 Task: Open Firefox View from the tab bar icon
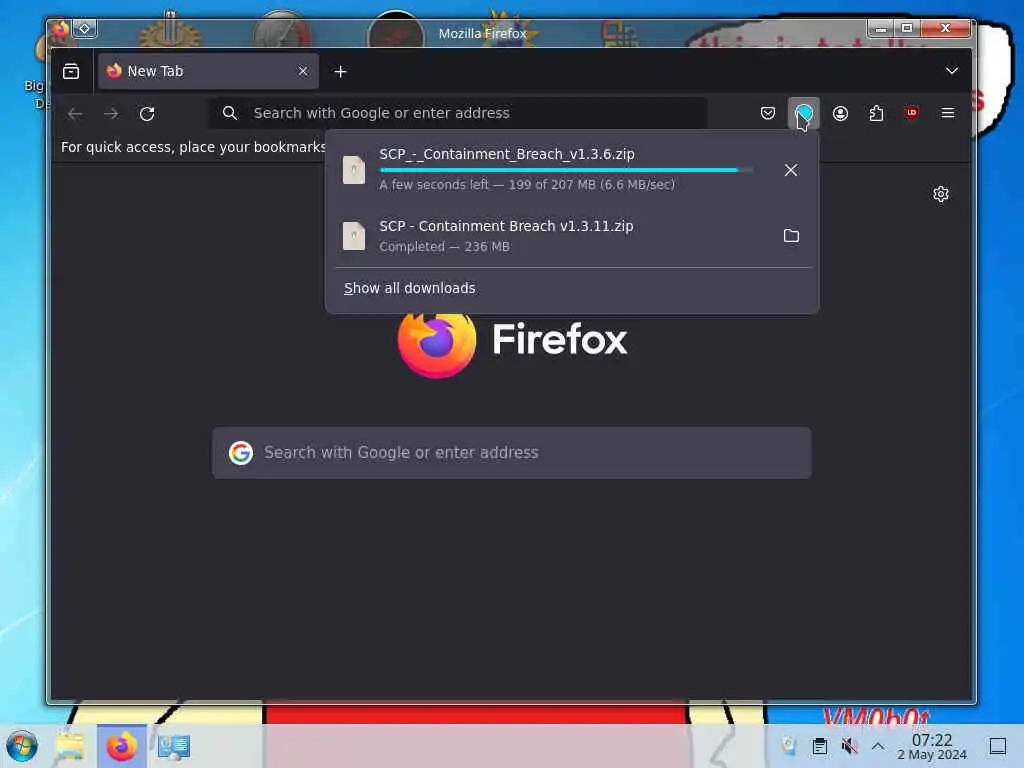coord(71,71)
